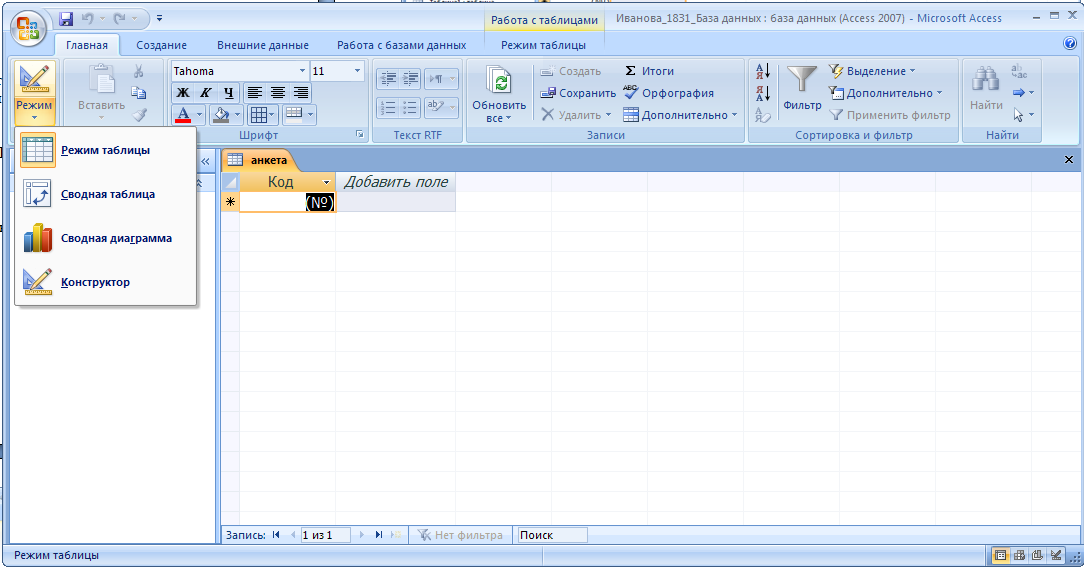Select Сводная диаграмма view
Screen dimensions: 1084x567
tap(106, 239)
